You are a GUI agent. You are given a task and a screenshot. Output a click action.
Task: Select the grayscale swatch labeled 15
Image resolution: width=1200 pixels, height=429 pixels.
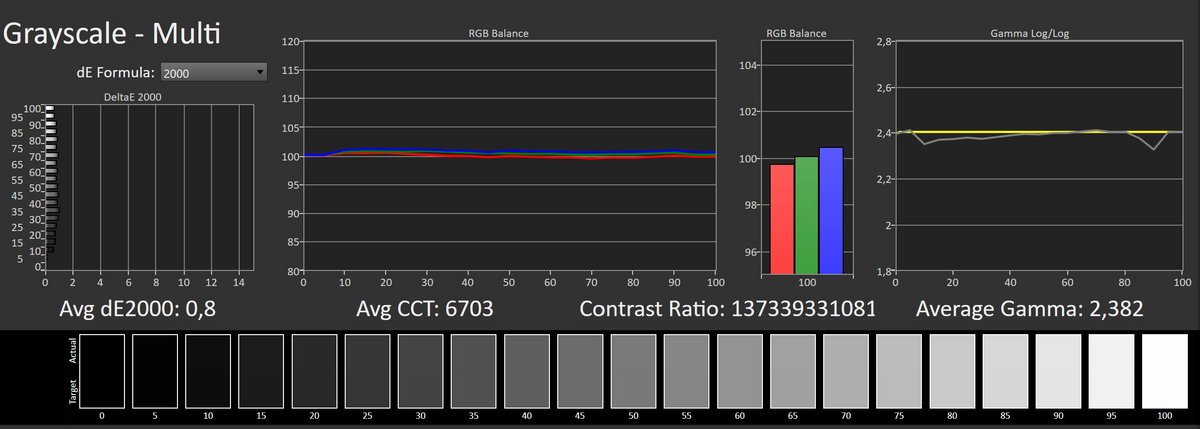[x=261, y=369]
